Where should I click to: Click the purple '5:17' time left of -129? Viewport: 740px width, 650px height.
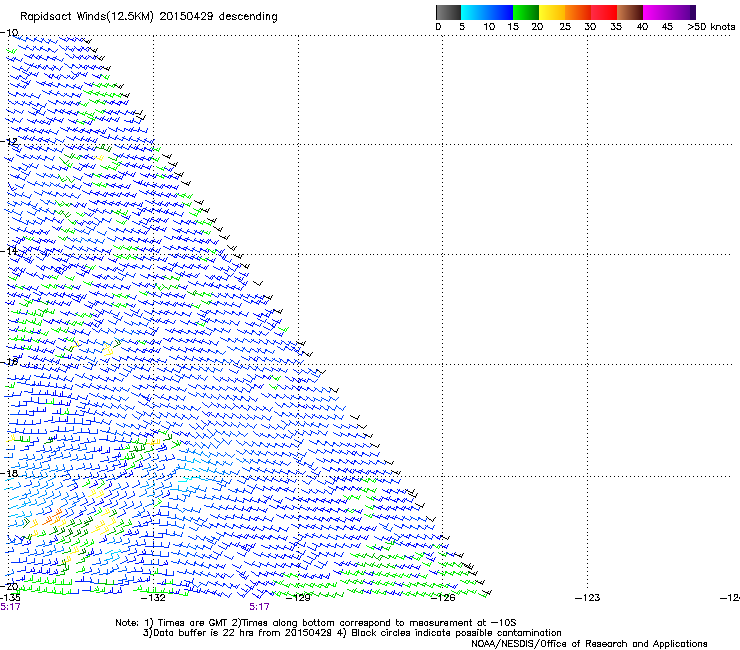[259, 607]
